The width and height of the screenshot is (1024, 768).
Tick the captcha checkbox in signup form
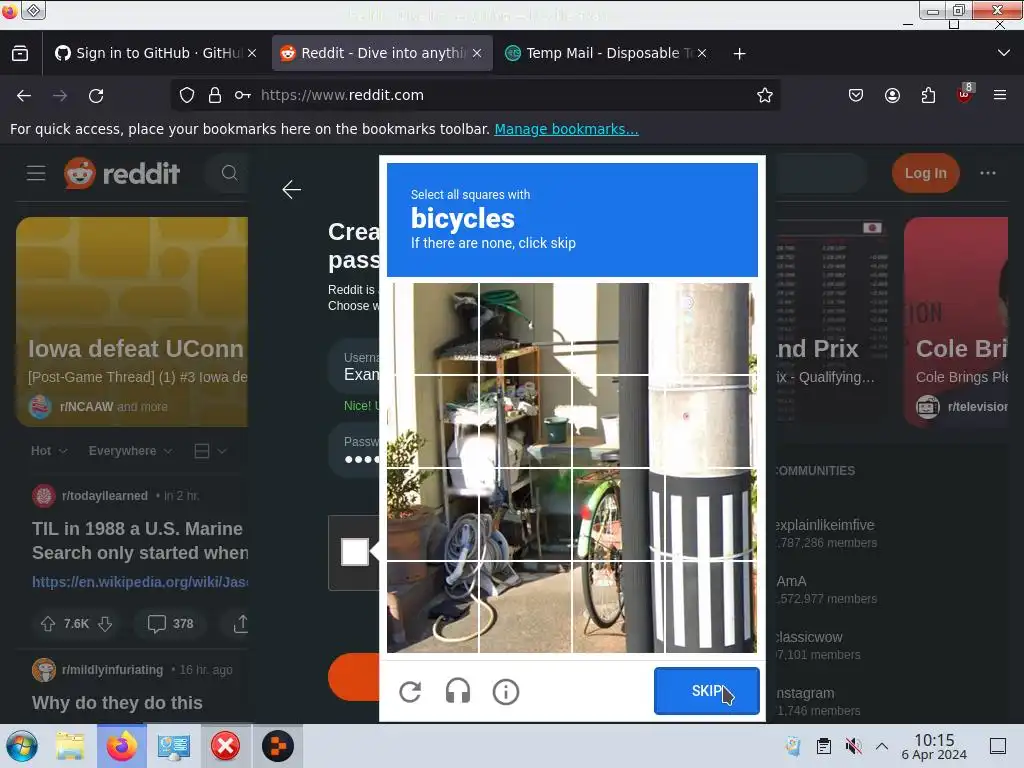click(355, 552)
